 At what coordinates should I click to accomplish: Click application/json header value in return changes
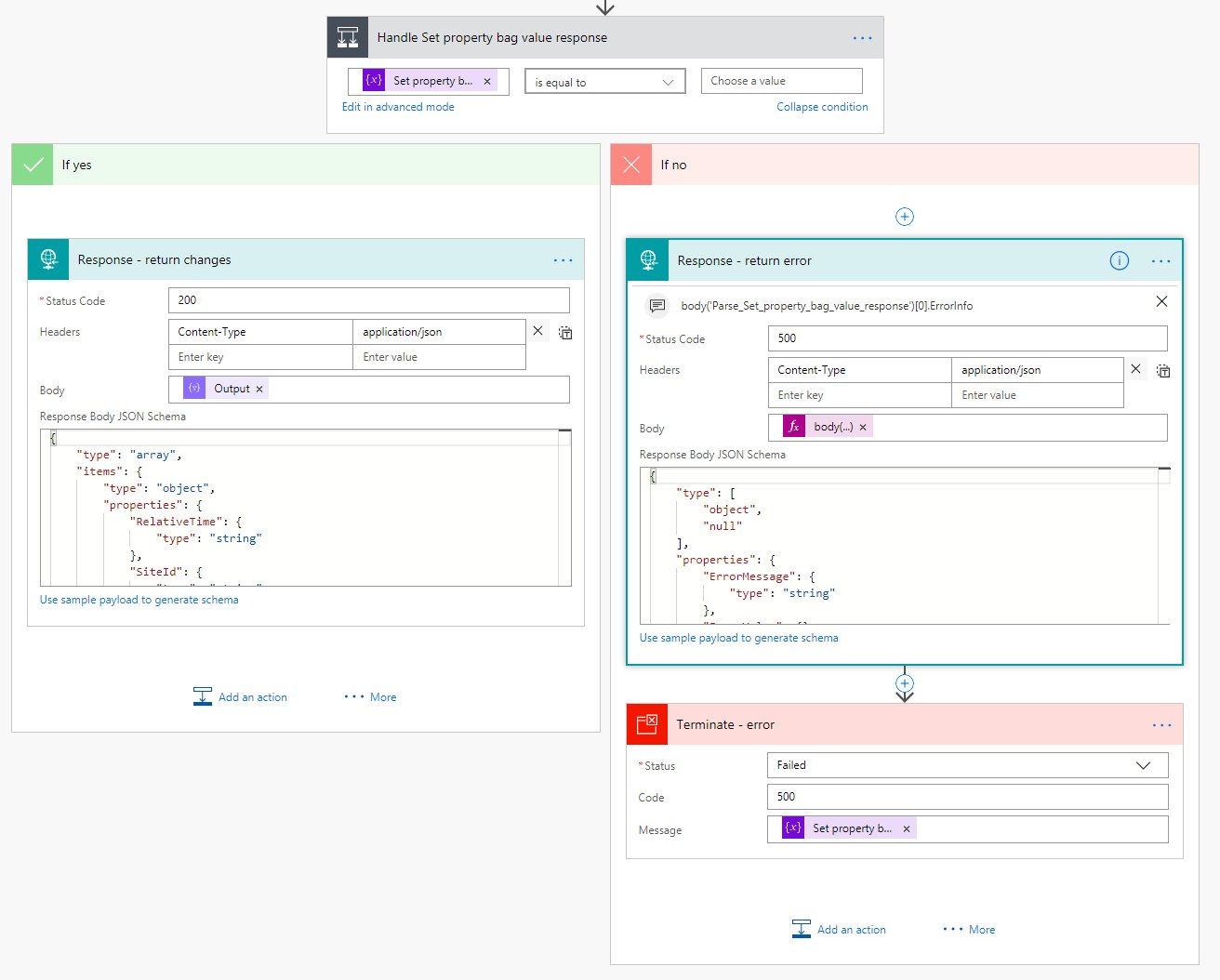(439, 332)
